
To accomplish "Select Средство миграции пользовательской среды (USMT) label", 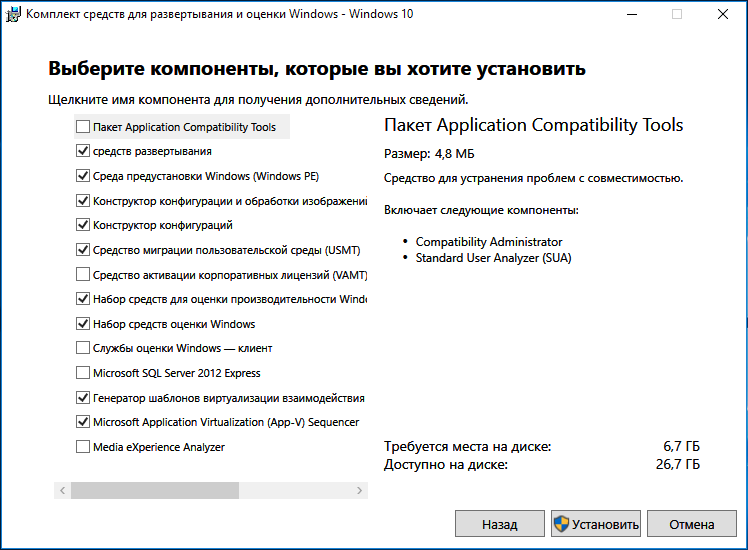I will coord(227,250).
